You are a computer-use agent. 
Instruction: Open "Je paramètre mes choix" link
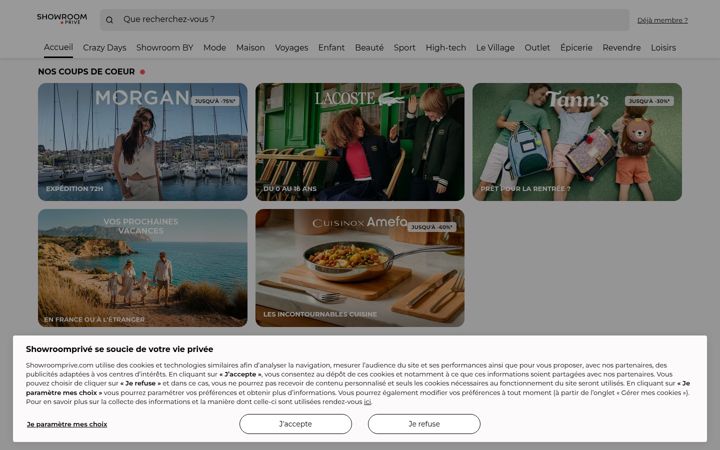pos(67,424)
